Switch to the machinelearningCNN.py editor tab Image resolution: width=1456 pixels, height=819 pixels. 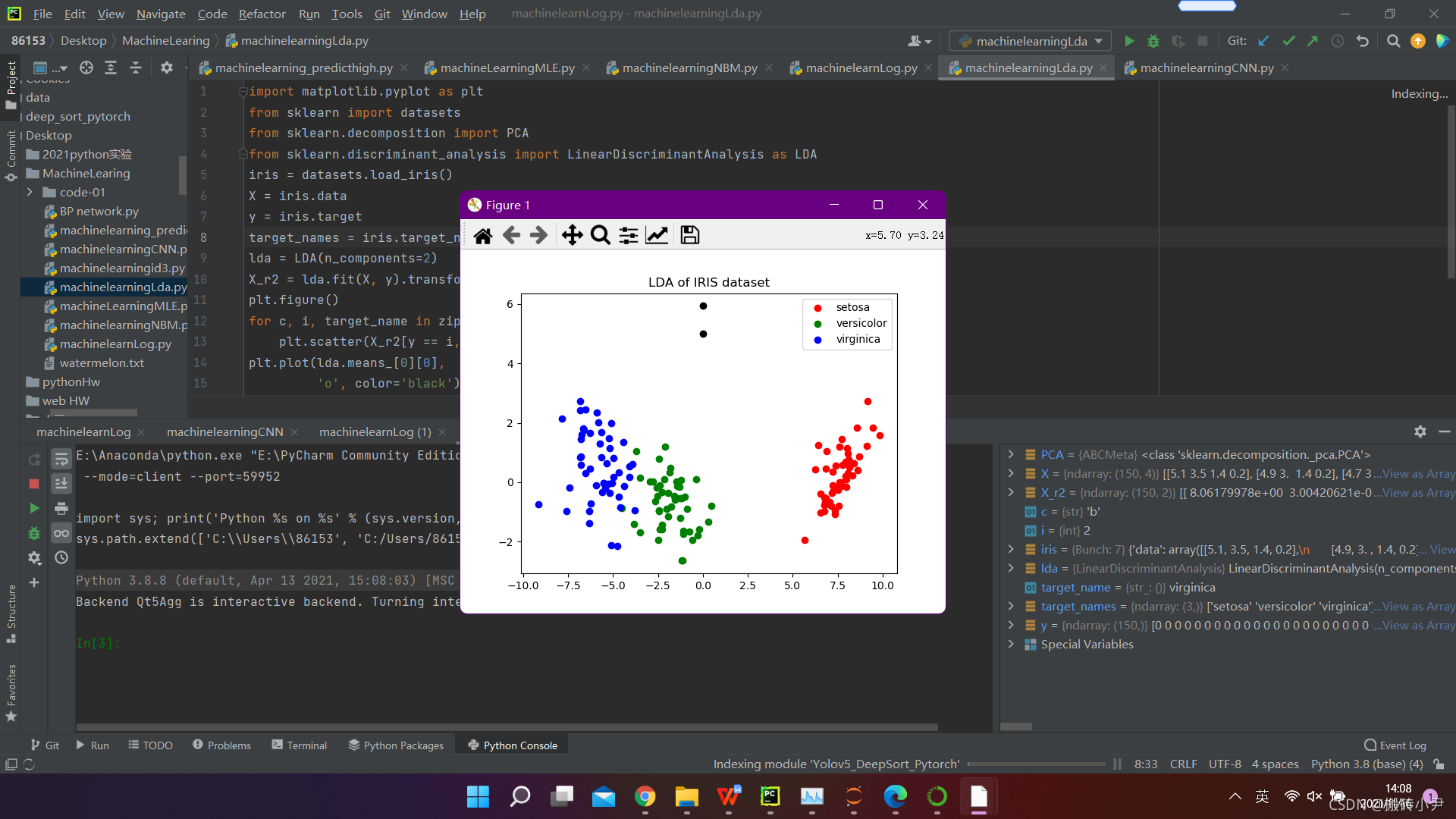pos(1206,68)
